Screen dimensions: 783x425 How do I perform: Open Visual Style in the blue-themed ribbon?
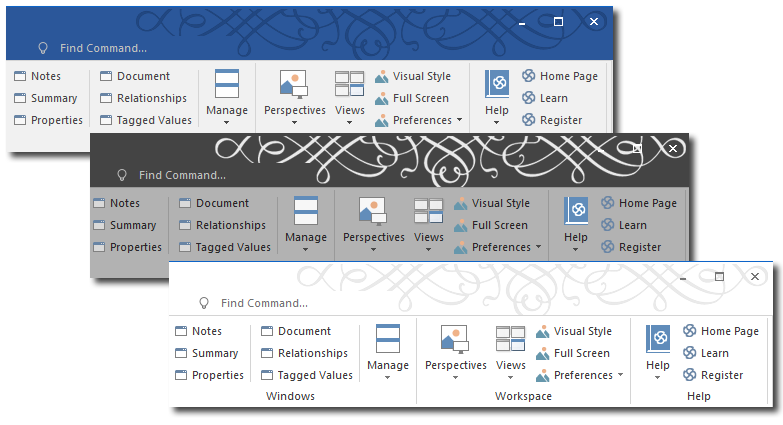[421, 76]
